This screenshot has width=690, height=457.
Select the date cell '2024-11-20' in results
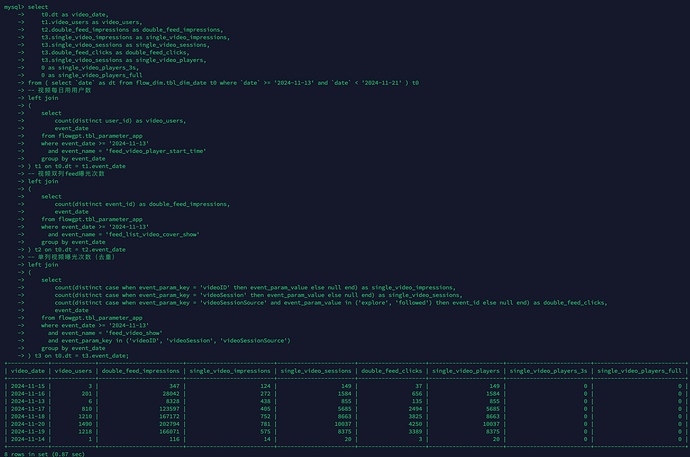(28, 424)
